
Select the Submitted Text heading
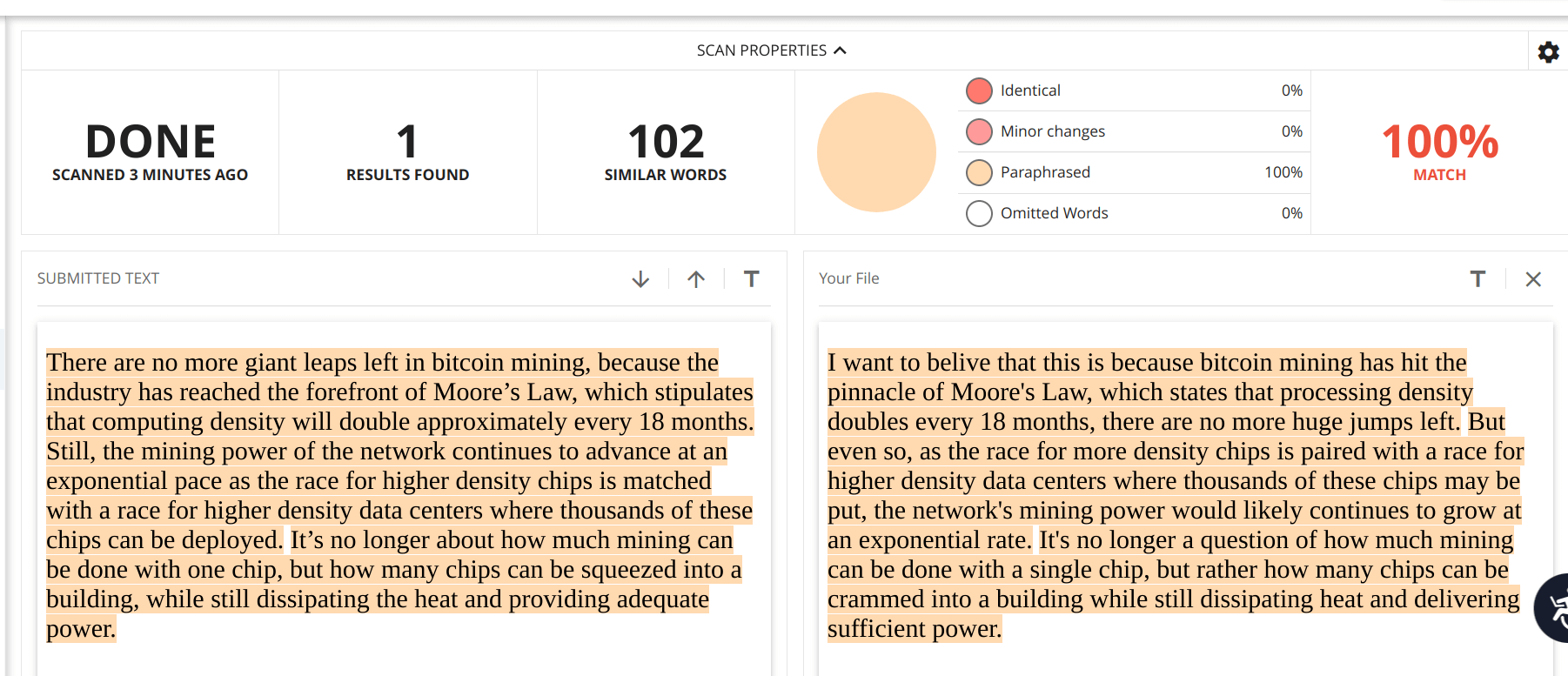coord(98,278)
